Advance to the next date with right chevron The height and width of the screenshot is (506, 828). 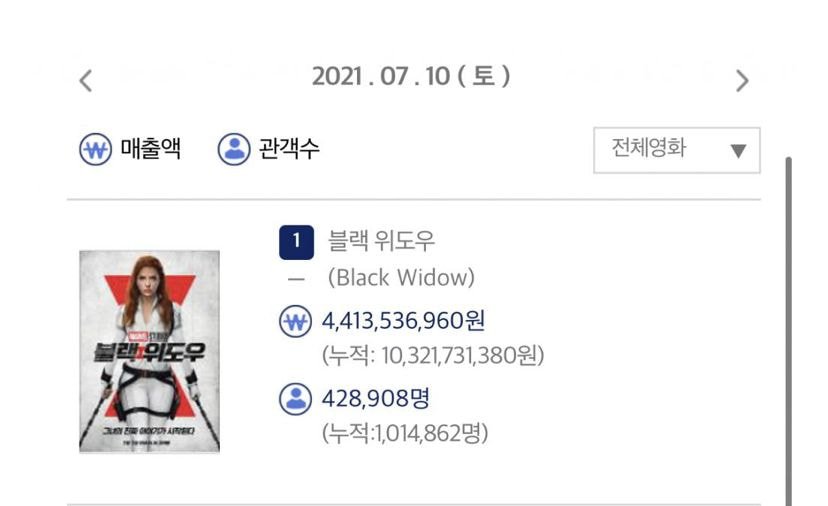click(x=742, y=81)
